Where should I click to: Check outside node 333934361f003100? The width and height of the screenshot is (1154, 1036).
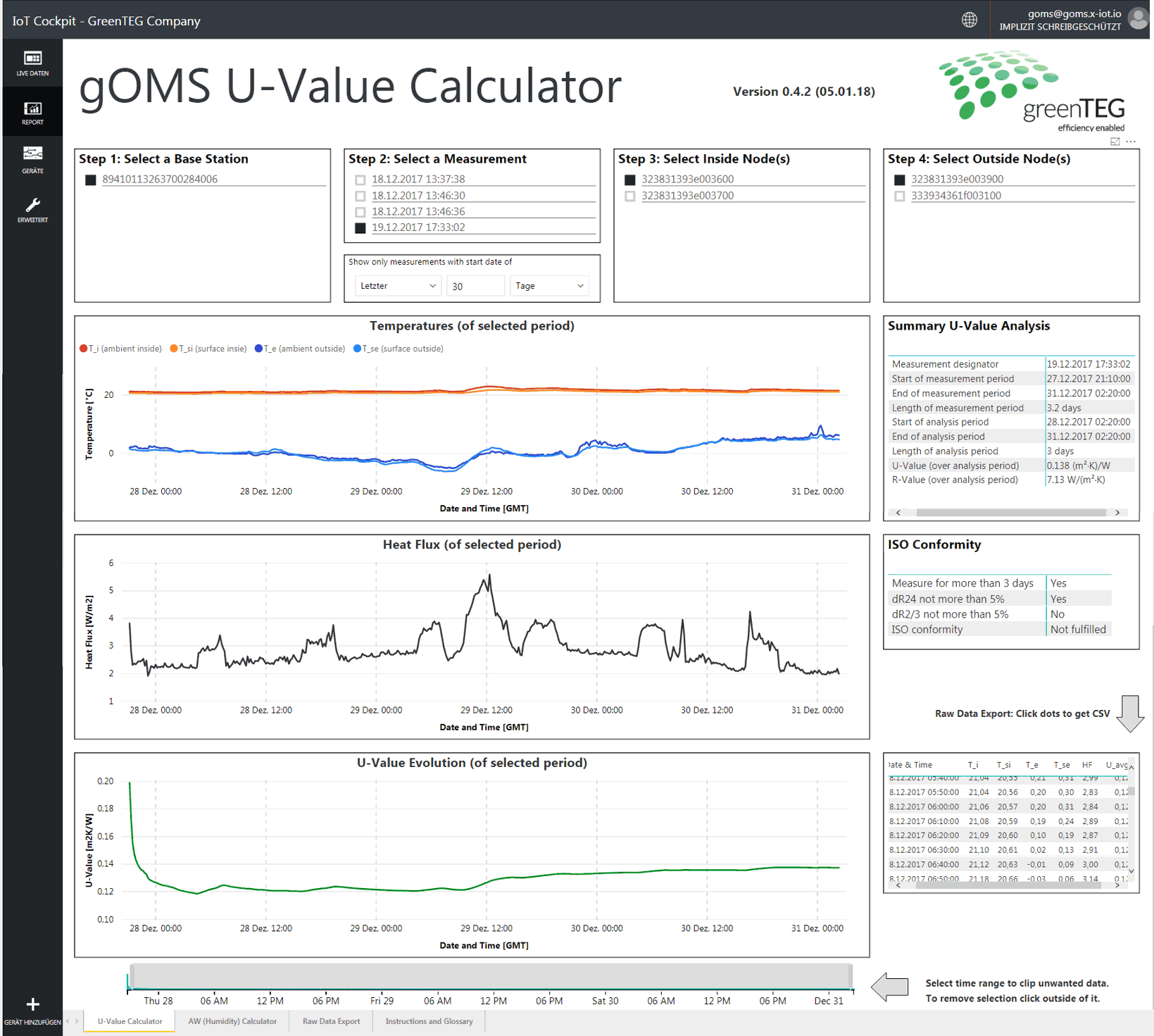tap(900, 196)
